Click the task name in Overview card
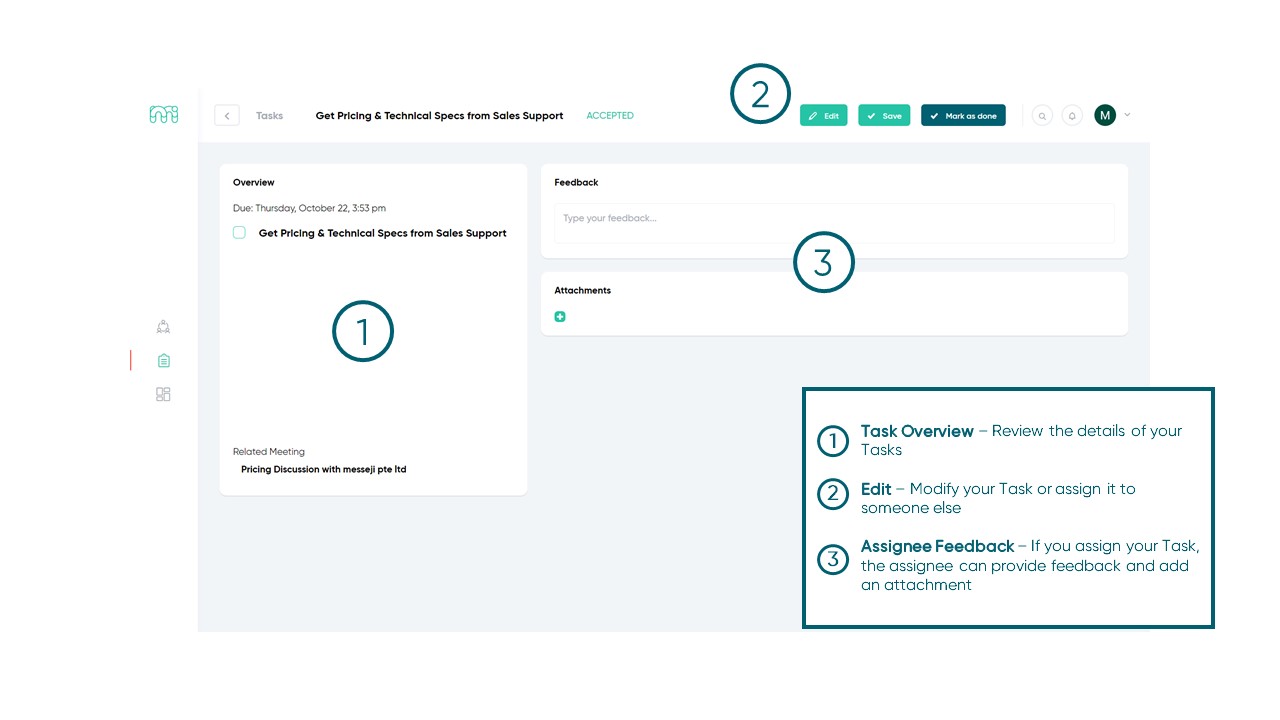 point(383,233)
